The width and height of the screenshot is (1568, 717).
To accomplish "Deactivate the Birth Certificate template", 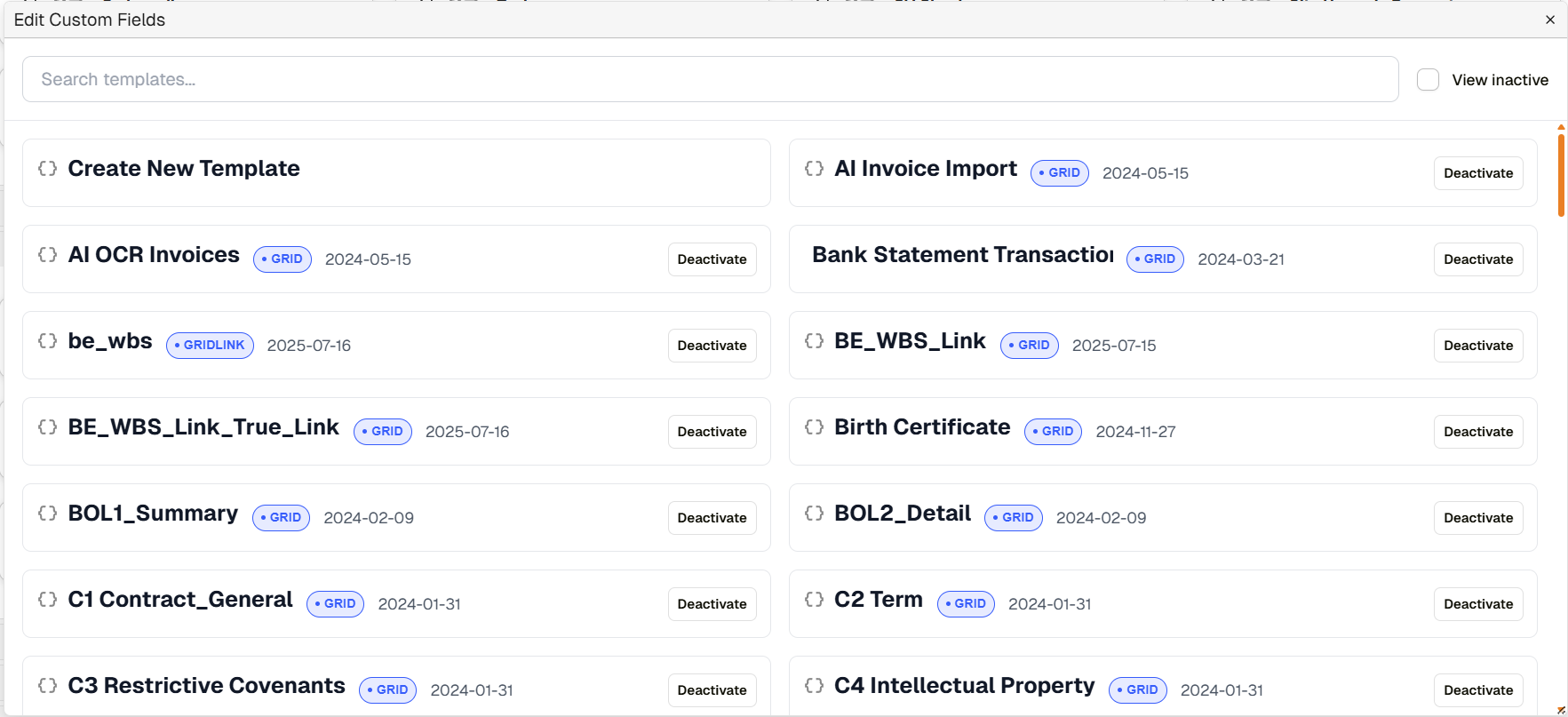I will point(1478,432).
